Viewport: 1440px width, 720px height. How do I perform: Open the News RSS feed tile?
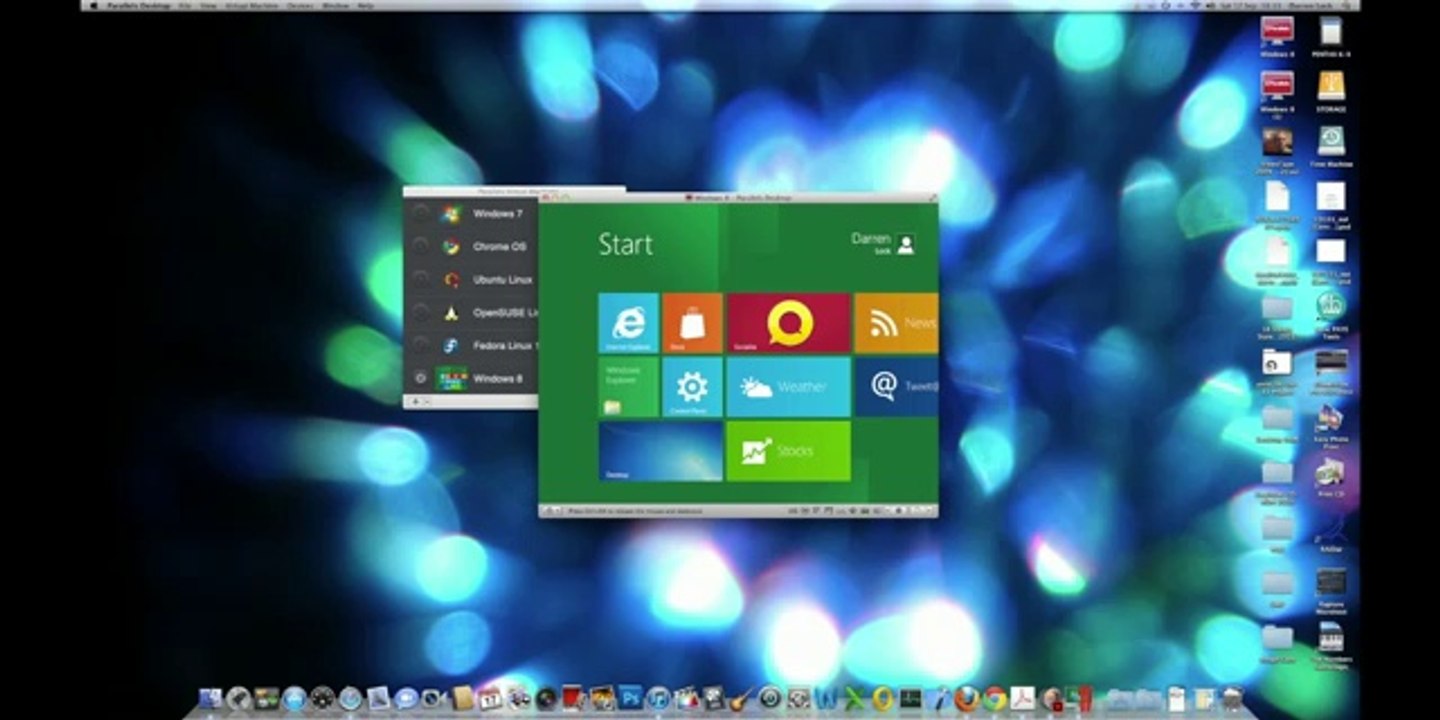(896, 323)
